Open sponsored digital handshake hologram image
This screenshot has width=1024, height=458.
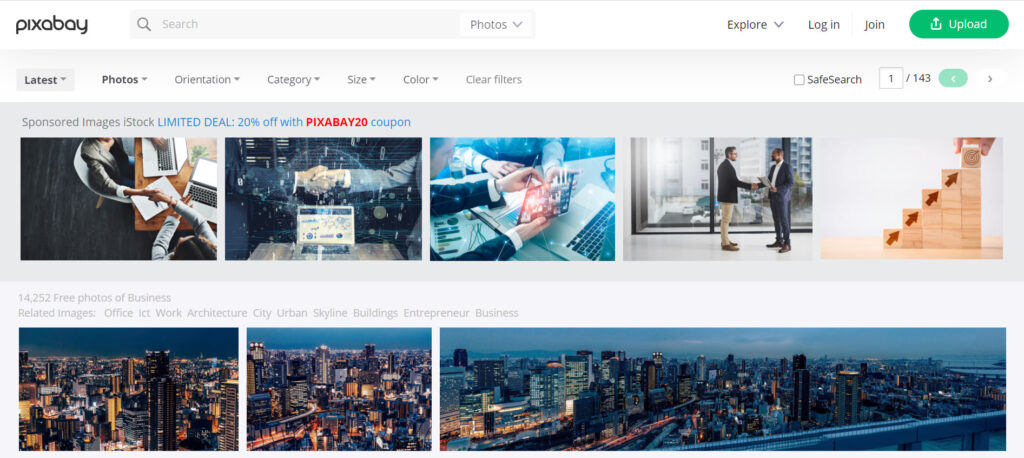323,199
